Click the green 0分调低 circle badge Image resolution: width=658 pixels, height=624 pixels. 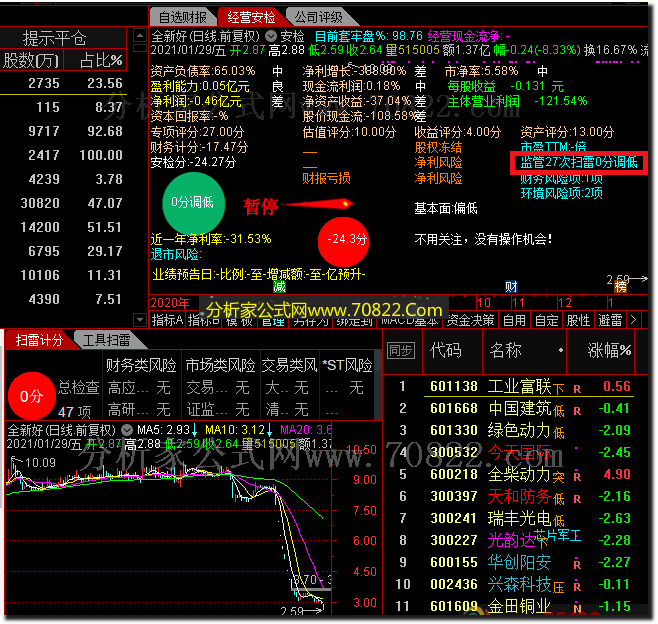[193, 204]
